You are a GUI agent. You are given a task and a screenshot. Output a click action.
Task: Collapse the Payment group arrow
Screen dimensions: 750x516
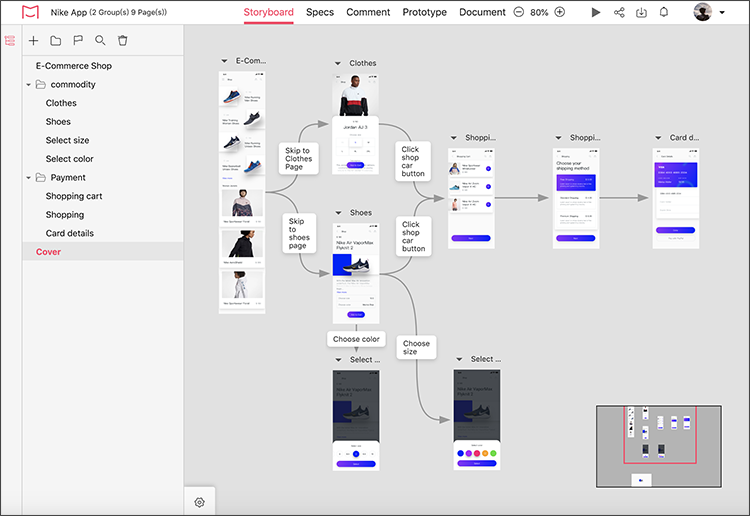[28, 178]
